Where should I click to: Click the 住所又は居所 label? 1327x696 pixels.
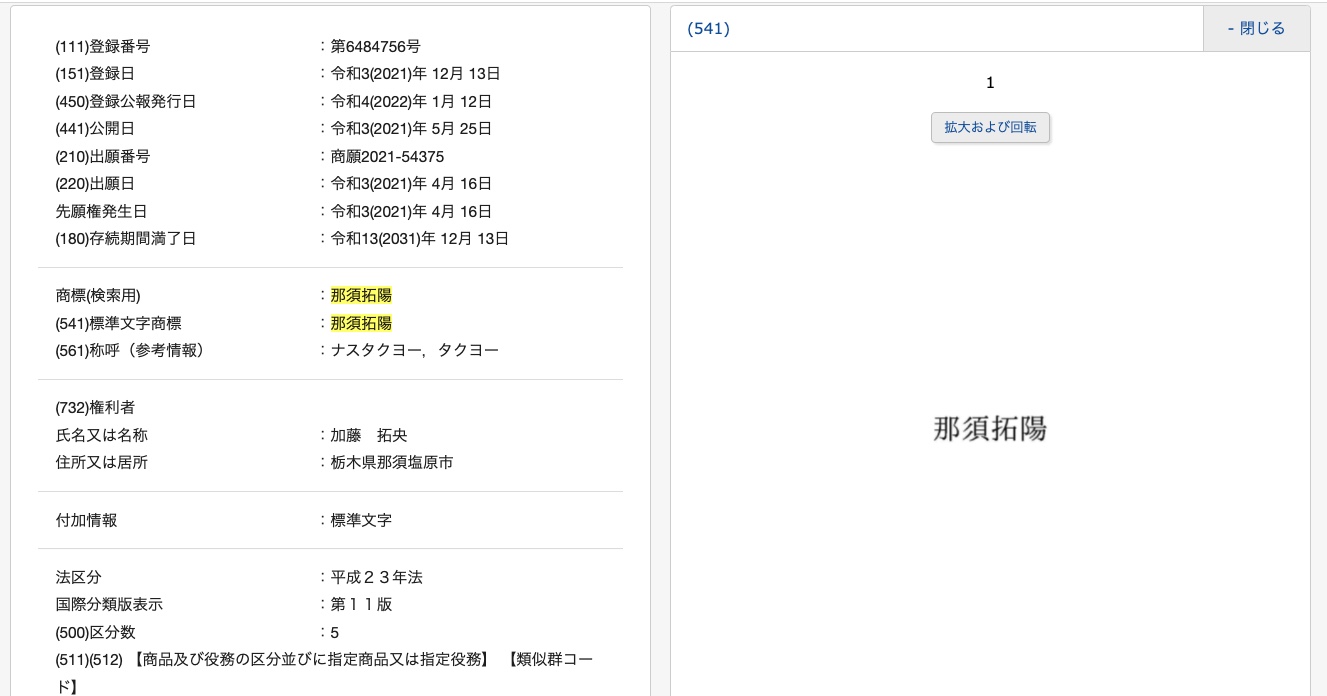pos(102,462)
